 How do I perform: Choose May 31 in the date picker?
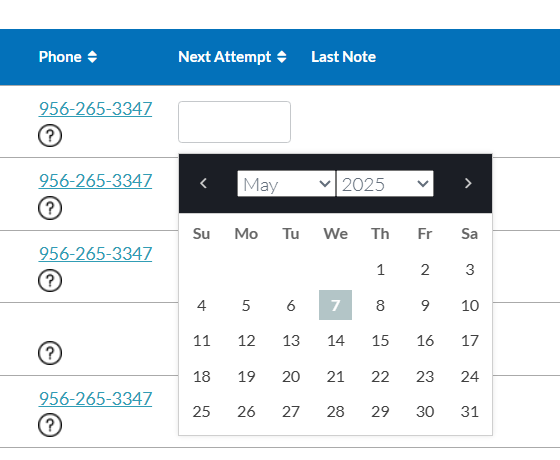click(x=470, y=412)
